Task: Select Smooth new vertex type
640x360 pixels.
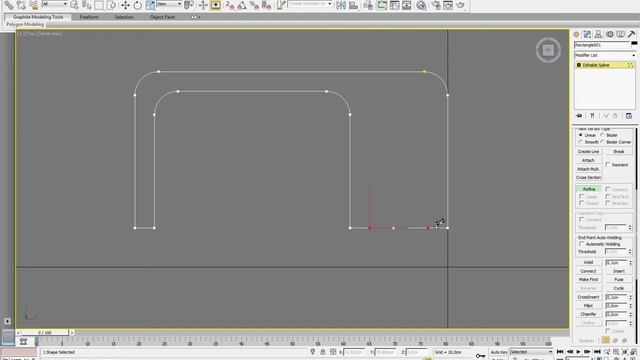Action: [x=580, y=142]
